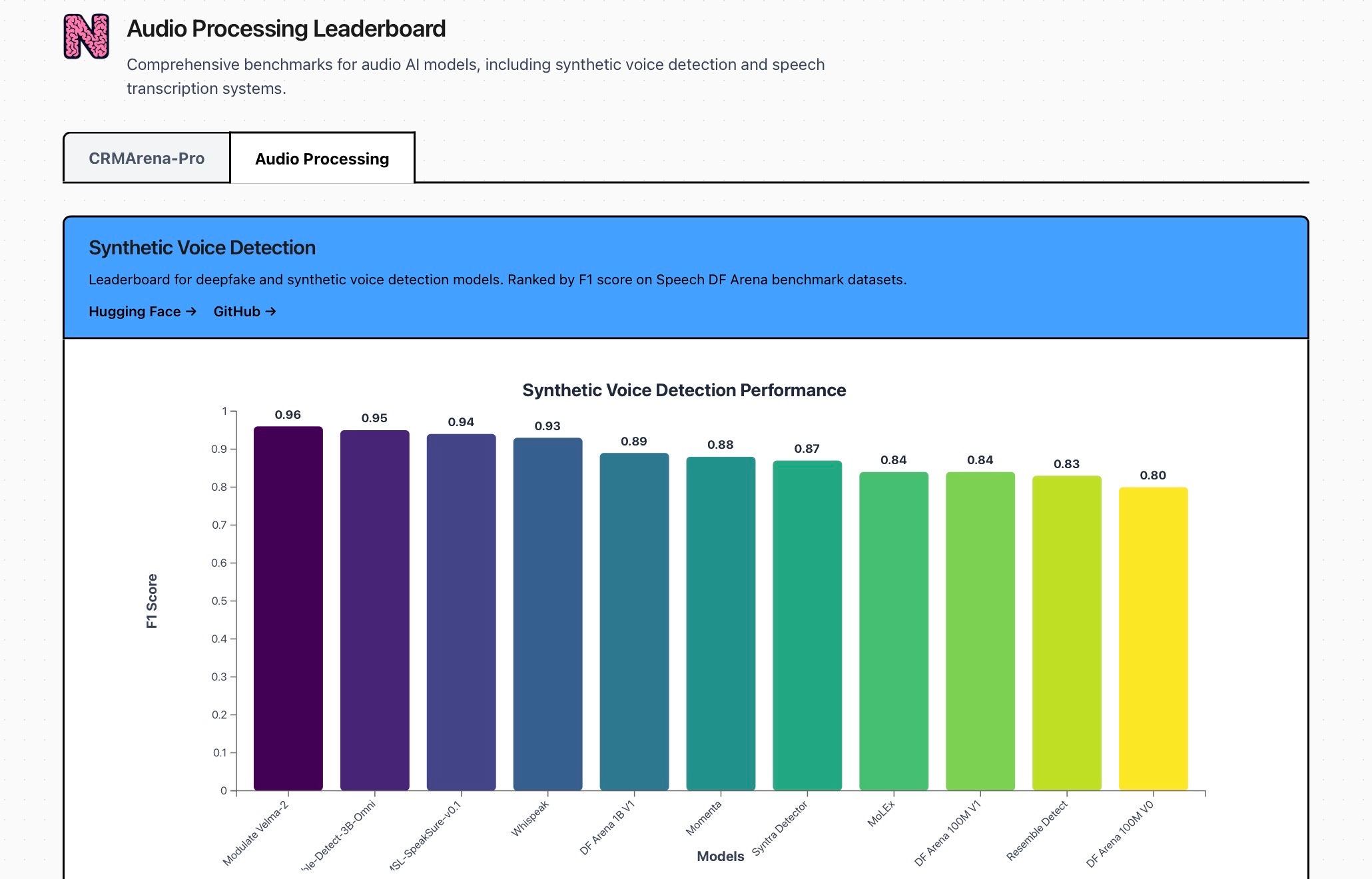Image resolution: width=1372 pixels, height=879 pixels.
Task: Open the GitHub link
Action: coord(244,312)
